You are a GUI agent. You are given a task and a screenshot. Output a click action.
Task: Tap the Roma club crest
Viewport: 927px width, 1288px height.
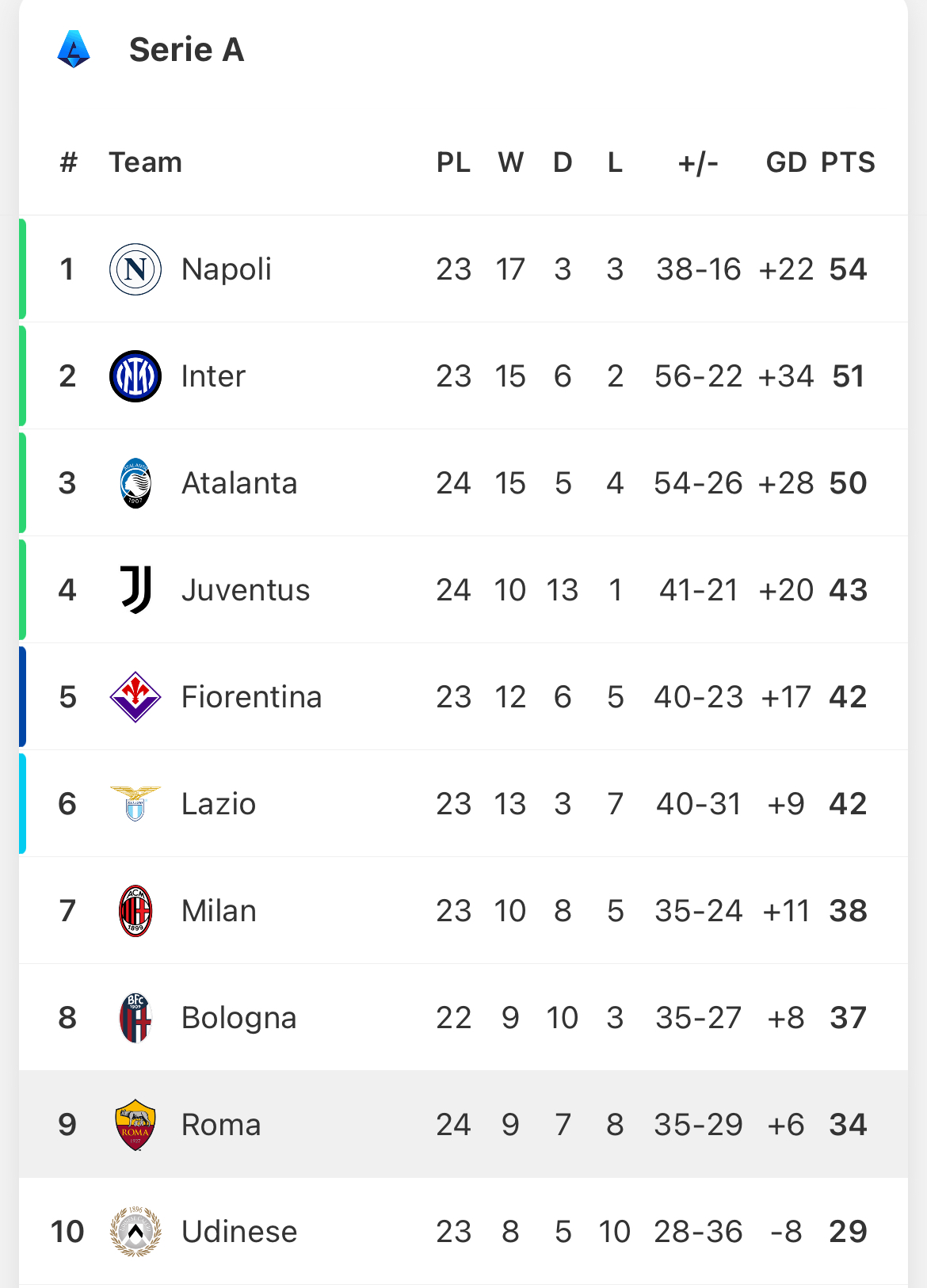click(x=135, y=1125)
